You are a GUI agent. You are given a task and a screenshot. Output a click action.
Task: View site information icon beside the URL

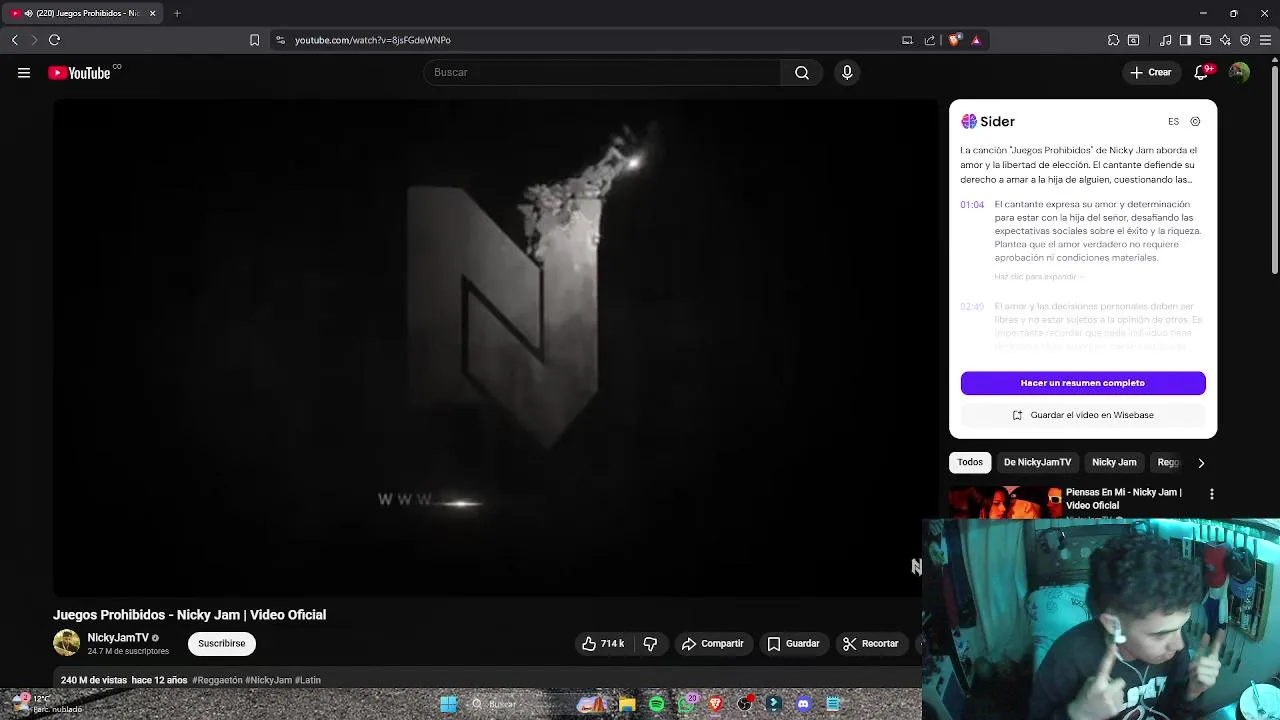(x=280, y=40)
